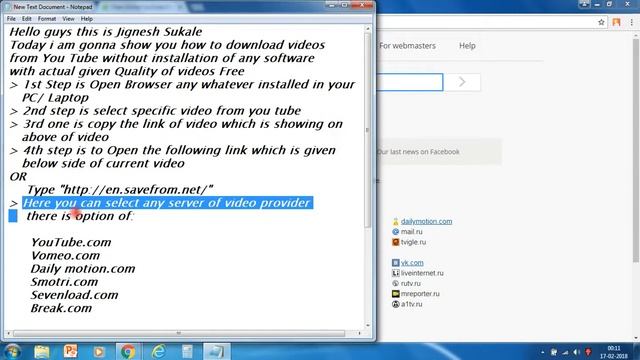Click the a1tv.ru site icon

click(395, 304)
